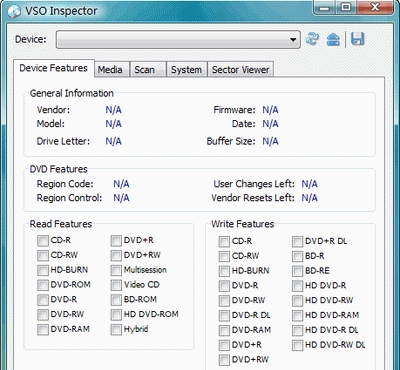Click the Region Control N/A value
This screenshot has width=400, height=370.
[x=121, y=198]
